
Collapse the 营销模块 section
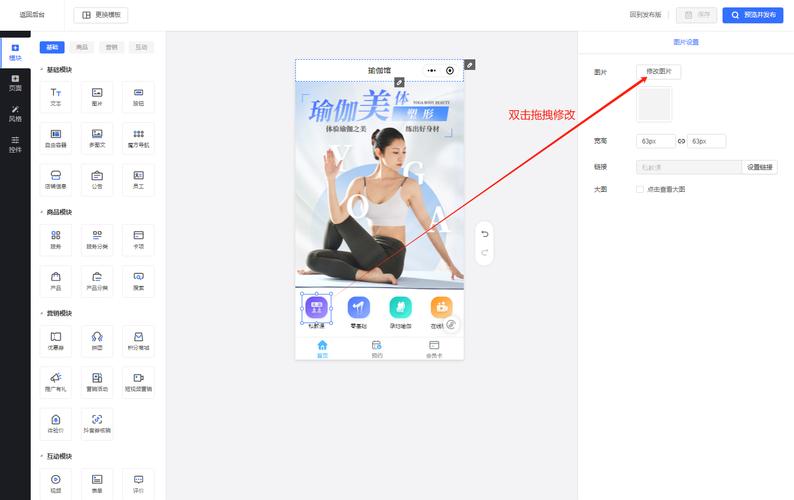42,313
